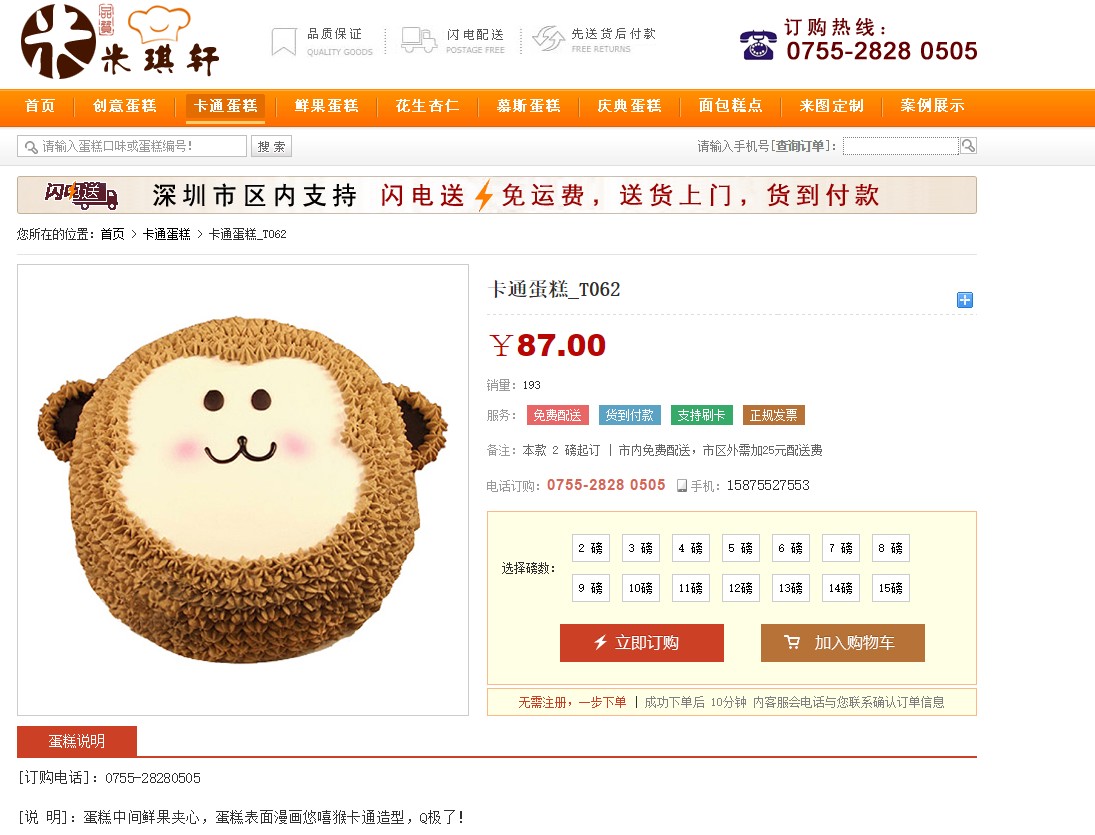This screenshot has height=835, width=1095.
Task: Go to the 慕斯蛋糕 navigation tab
Action: (529, 106)
